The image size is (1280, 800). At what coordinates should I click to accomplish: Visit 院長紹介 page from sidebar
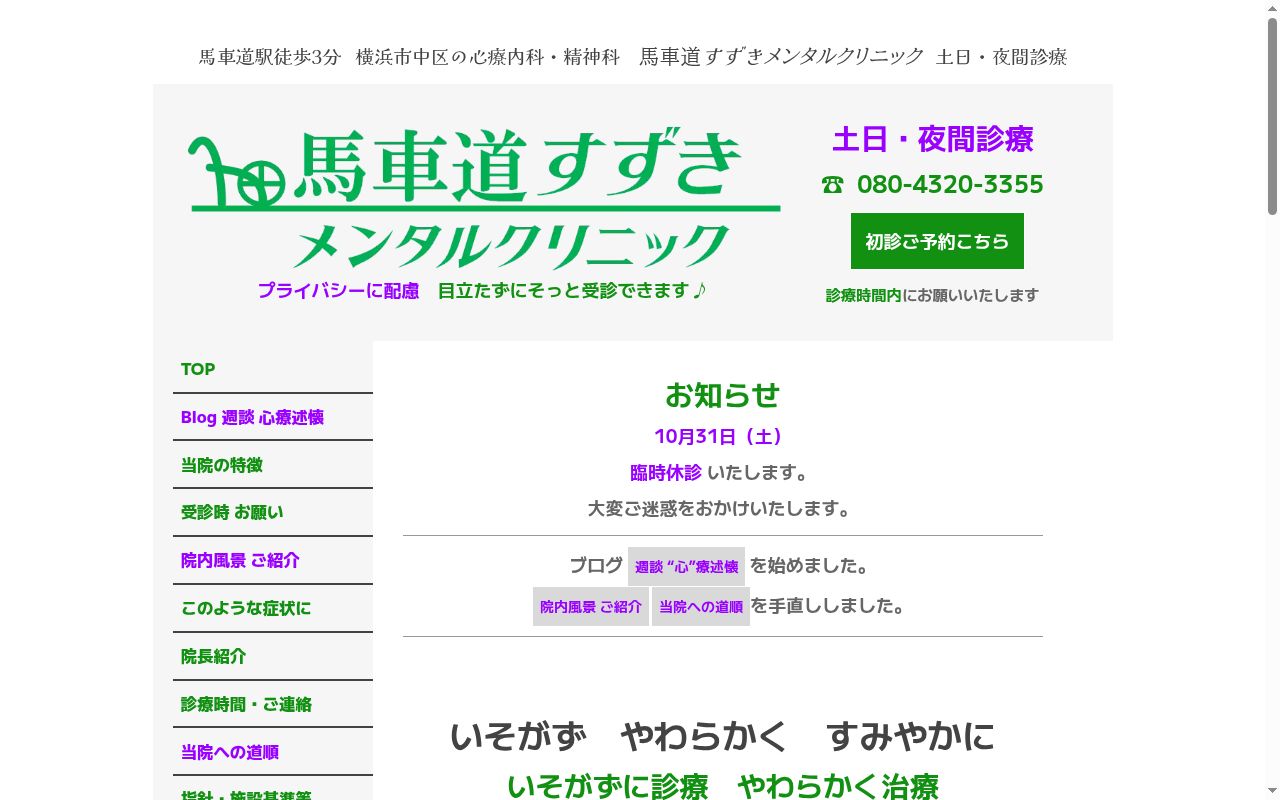272,656
